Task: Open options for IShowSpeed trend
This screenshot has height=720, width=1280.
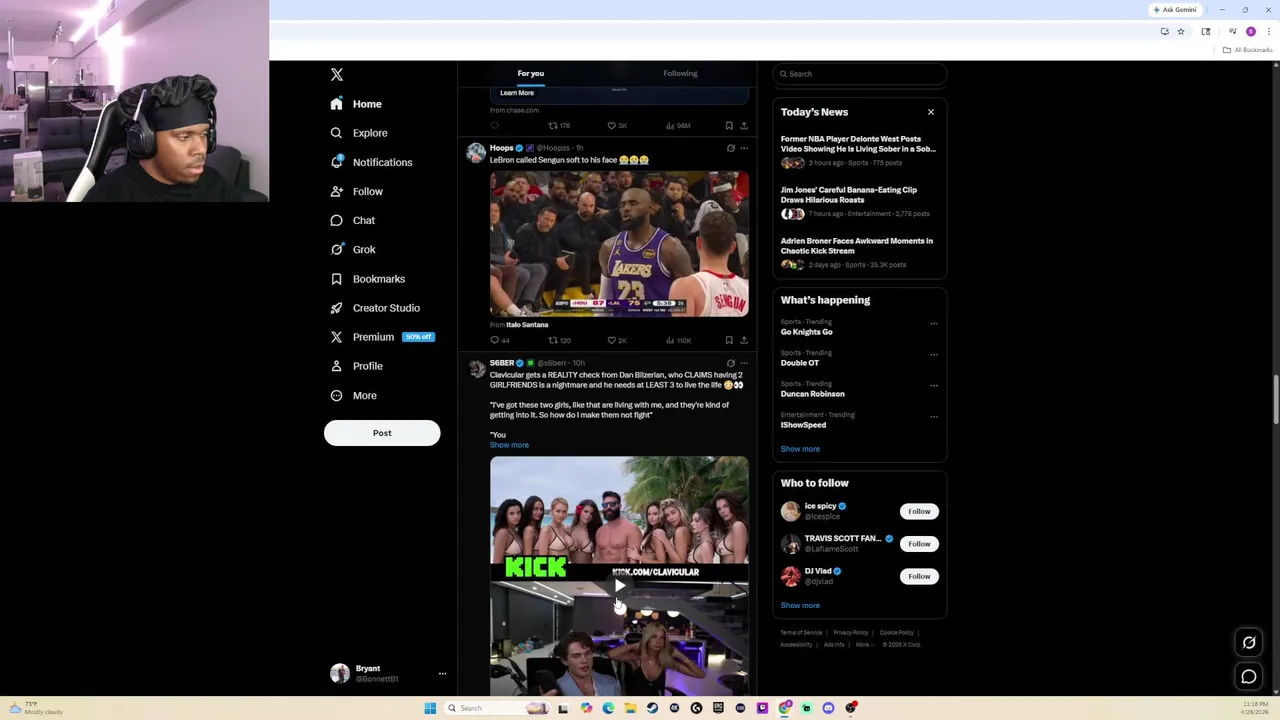Action: (934, 417)
